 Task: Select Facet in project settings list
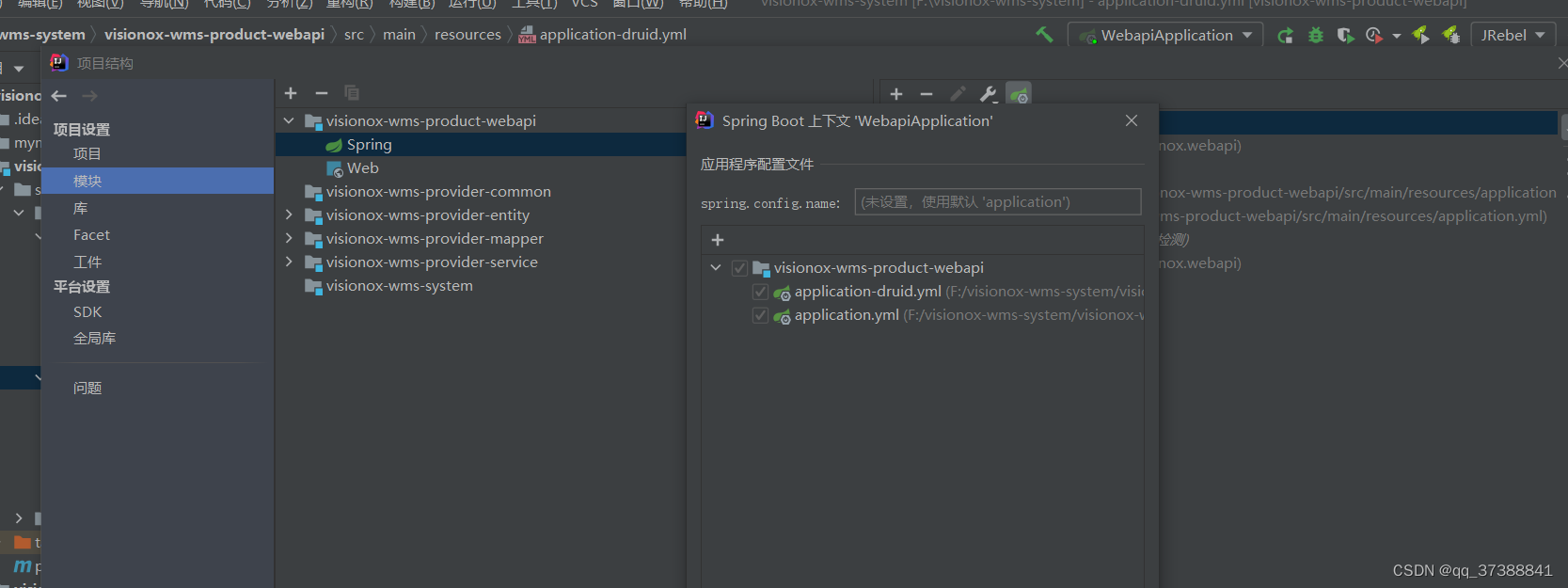(x=91, y=235)
